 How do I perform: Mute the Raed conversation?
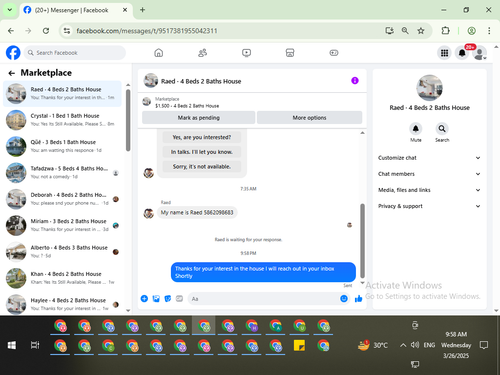[x=416, y=129]
